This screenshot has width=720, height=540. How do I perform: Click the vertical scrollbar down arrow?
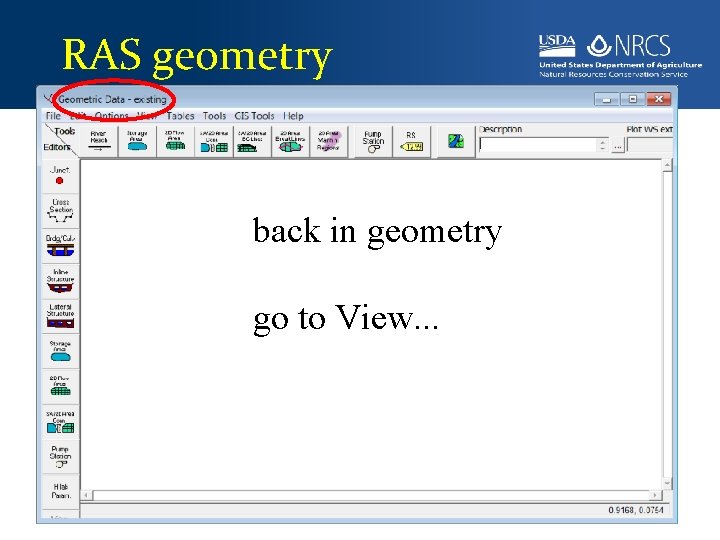click(x=668, y=484)
